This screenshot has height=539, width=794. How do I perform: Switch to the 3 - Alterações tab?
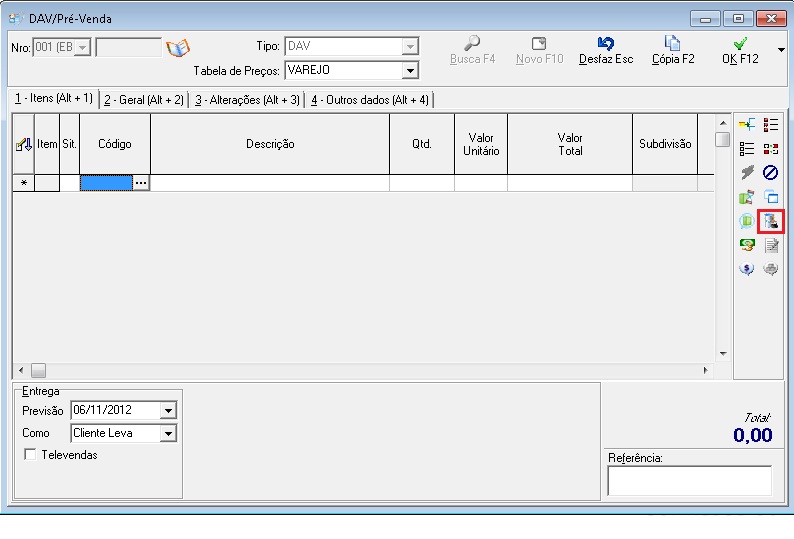tap(247, 100)
